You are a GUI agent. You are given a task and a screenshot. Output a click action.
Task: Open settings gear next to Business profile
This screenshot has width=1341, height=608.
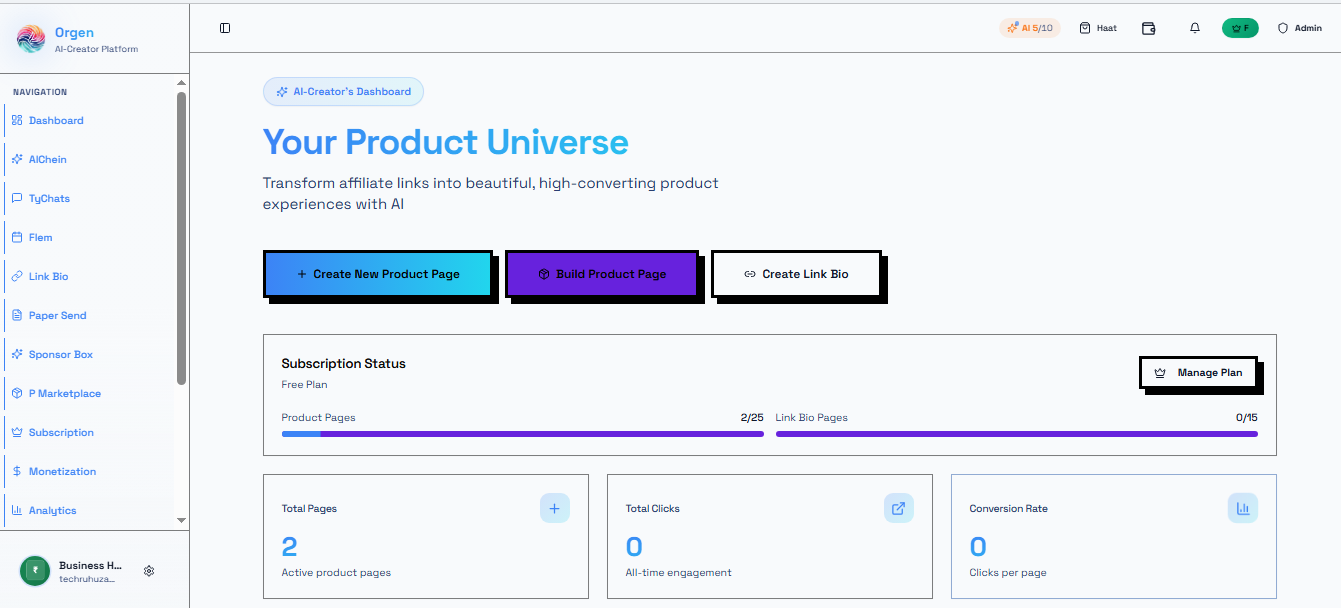coord(149,570)
